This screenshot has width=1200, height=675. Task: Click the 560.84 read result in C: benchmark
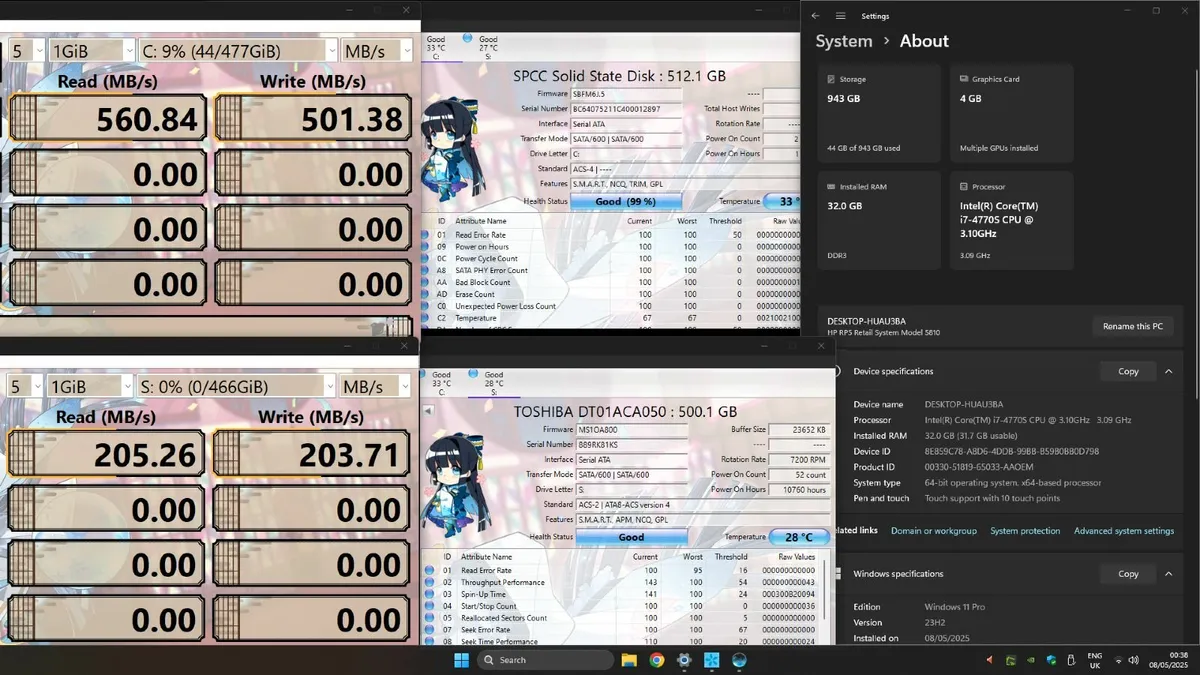coord(108,120)
